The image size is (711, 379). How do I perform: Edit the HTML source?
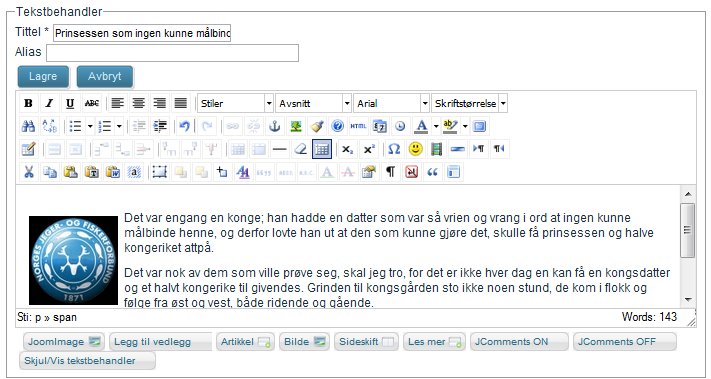pyautogui.click(x=358, y=126)
